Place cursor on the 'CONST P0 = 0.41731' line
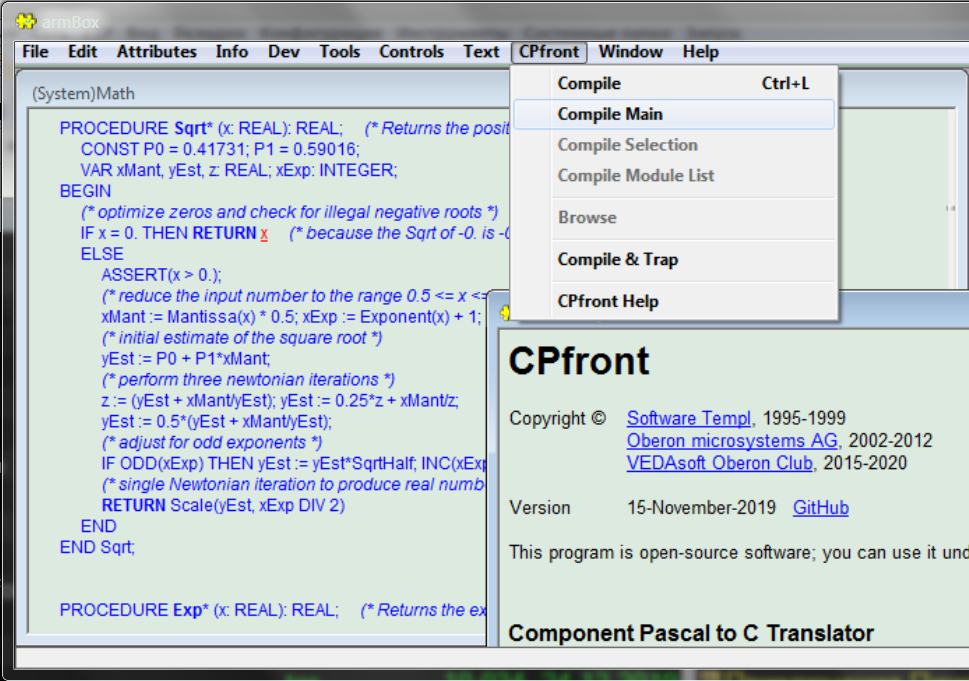Screen dimensions: 969x681 pos(220,149)
